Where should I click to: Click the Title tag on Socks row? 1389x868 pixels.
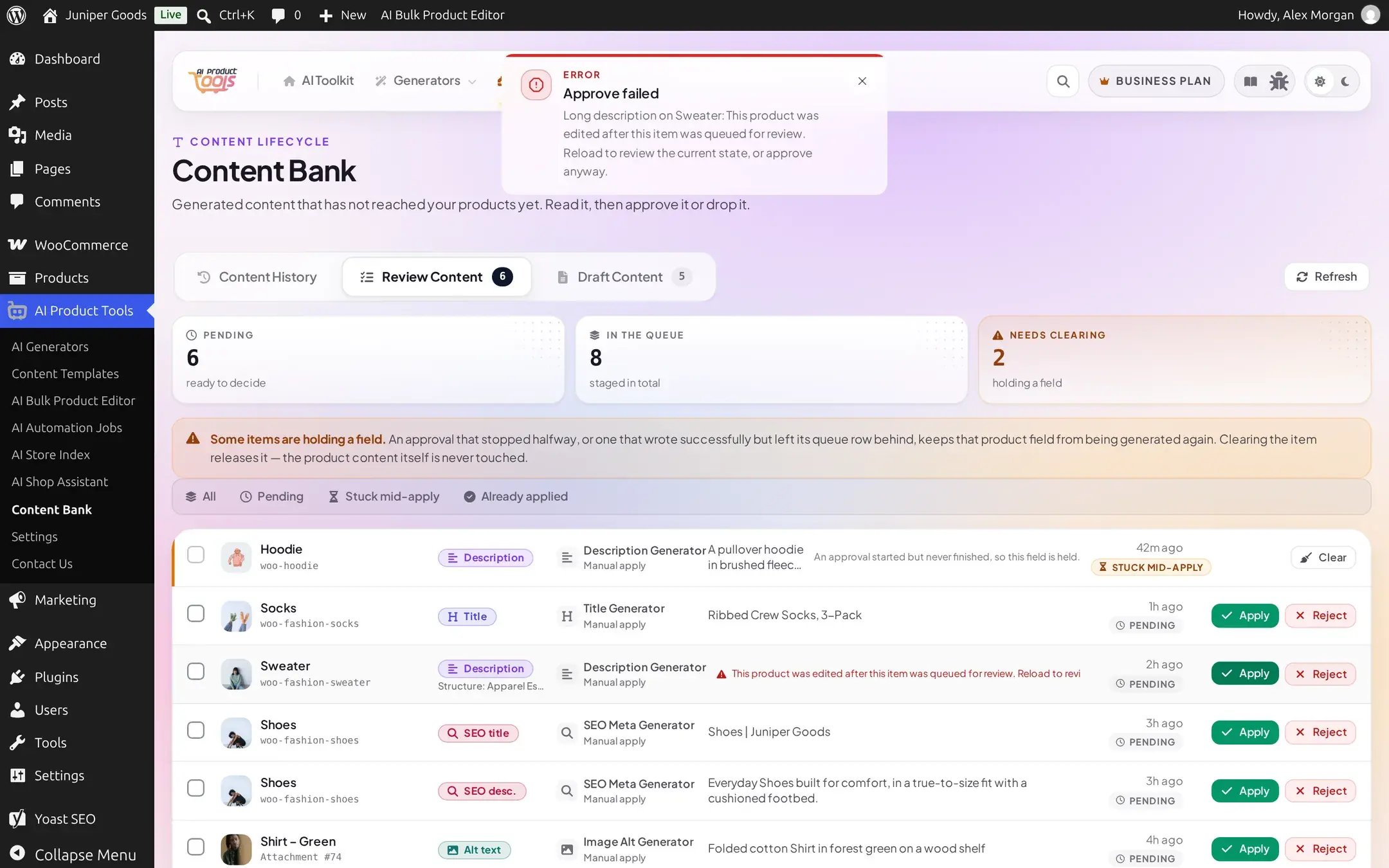pos(468,617)
